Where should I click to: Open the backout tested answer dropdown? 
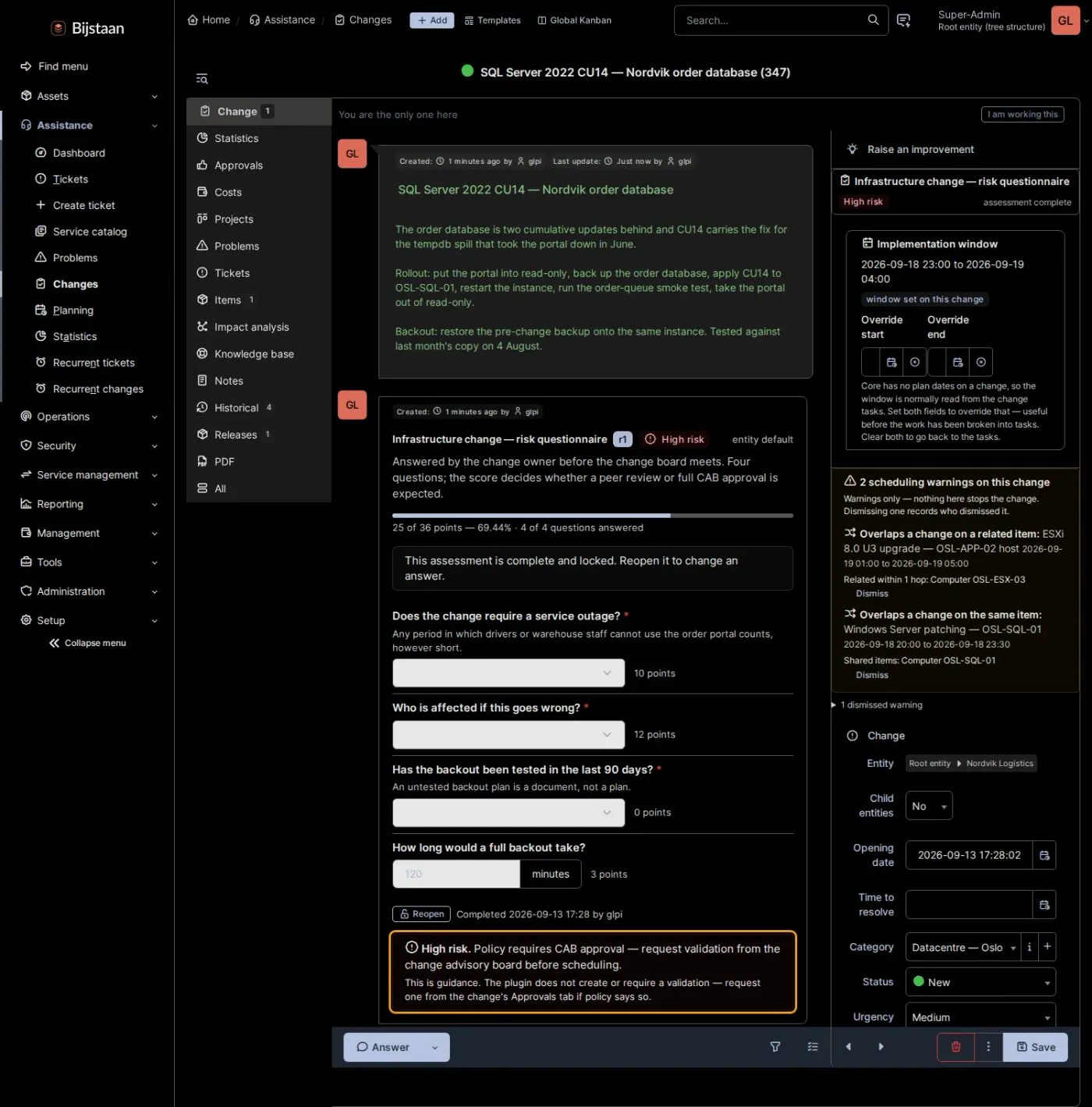point(509,813)
